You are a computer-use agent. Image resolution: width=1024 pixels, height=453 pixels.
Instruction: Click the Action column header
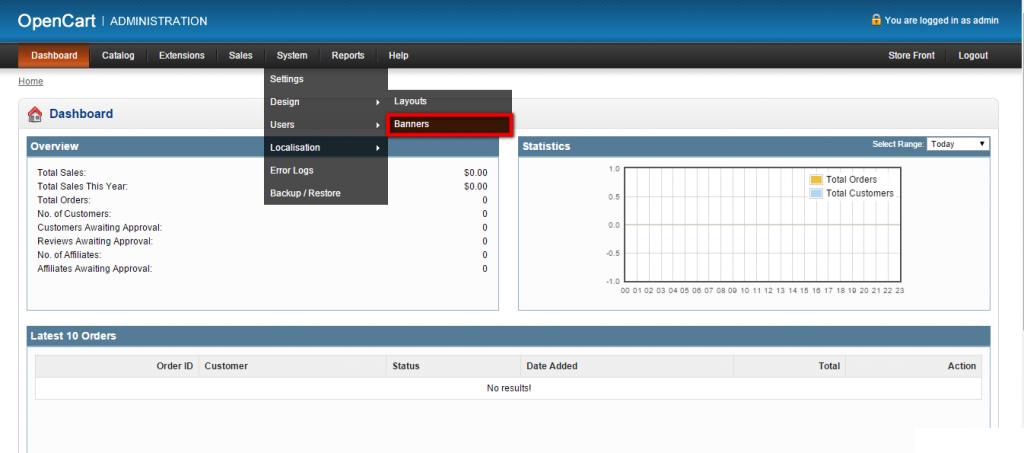coord(914,366)
